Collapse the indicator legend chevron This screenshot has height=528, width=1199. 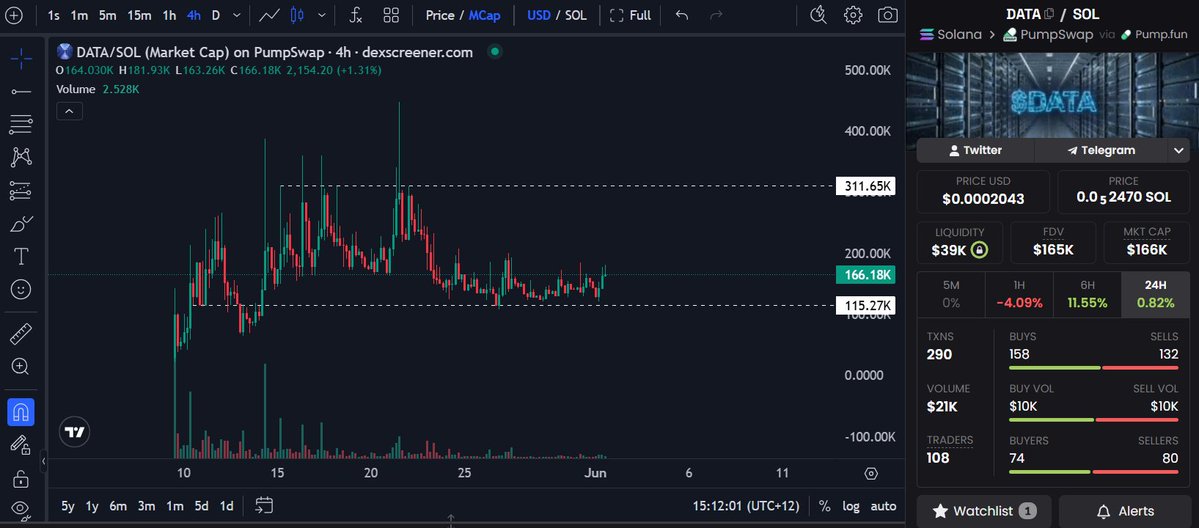[x=69, y=112]
